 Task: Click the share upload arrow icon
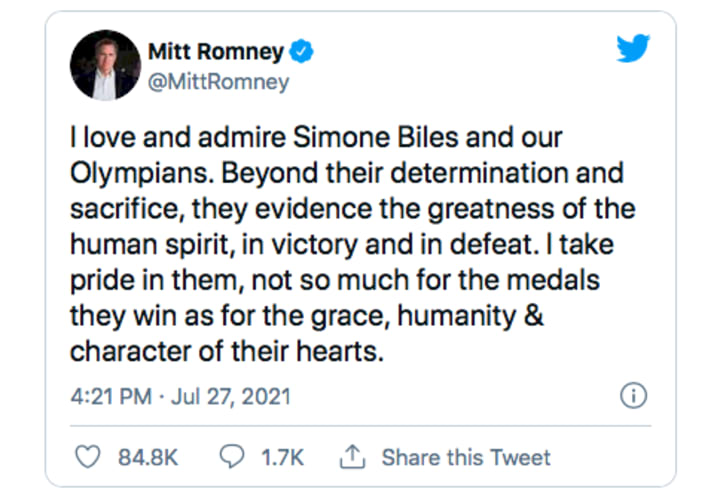point(350,457)
